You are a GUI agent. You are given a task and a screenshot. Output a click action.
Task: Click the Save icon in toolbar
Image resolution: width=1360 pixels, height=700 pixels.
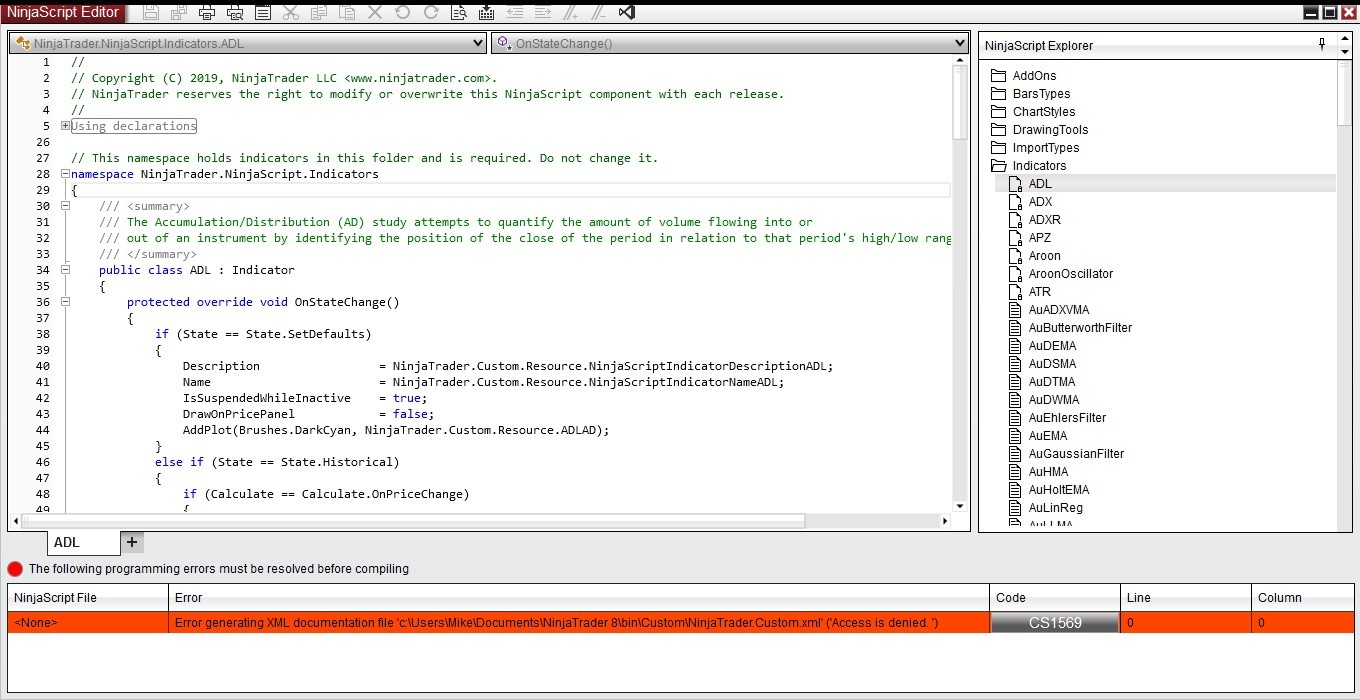(x=151, y=12)
